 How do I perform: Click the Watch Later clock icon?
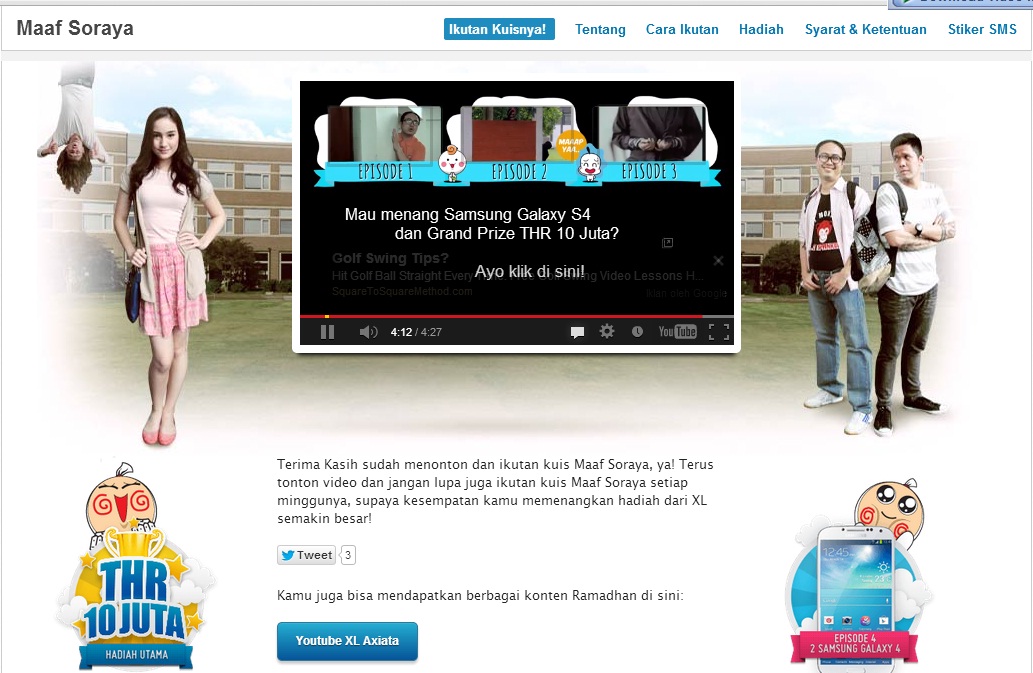pos(637,330)
